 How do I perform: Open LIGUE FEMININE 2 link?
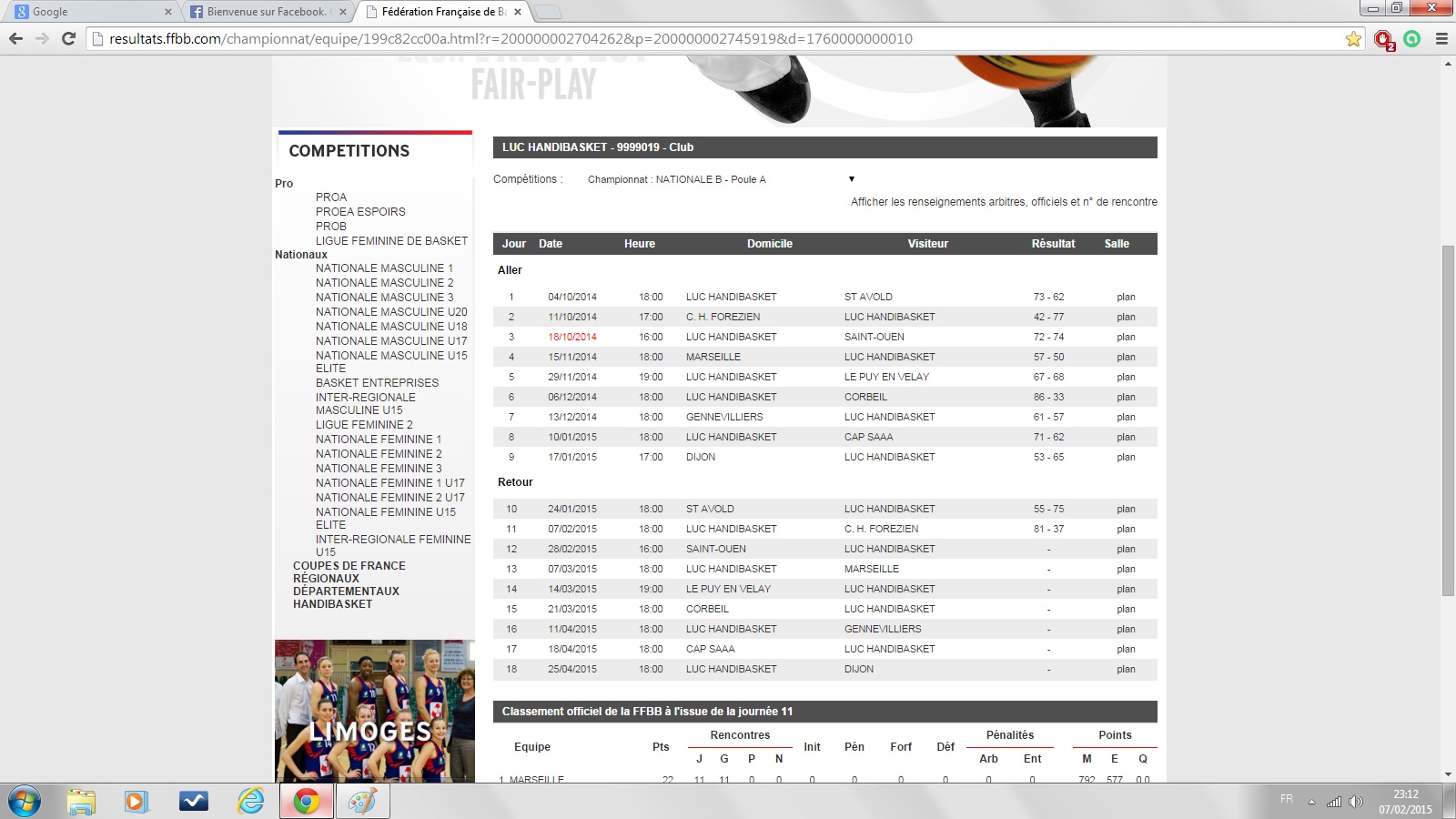(364, 425)
